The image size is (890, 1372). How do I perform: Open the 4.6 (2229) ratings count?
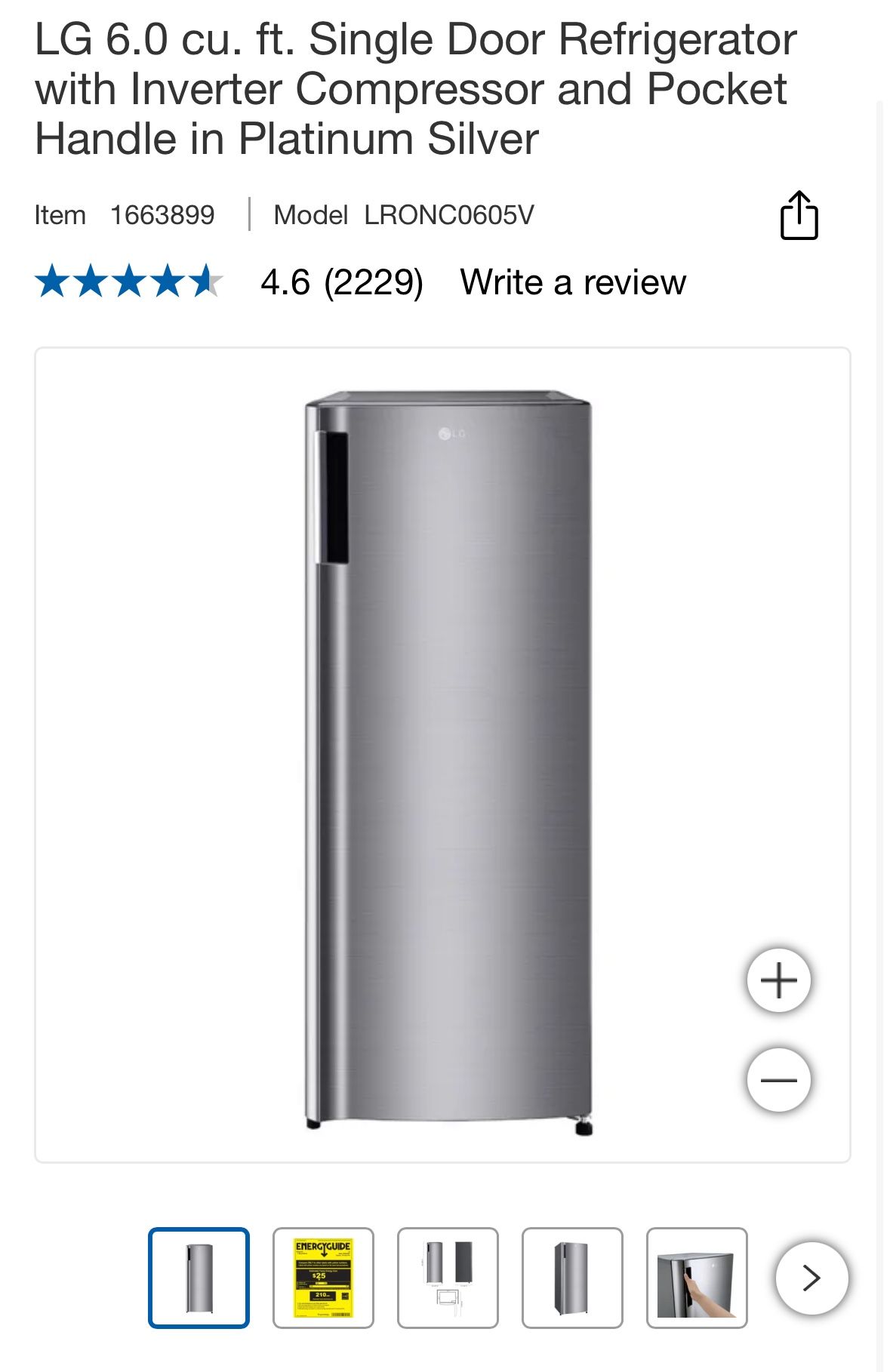pos(342,282)
